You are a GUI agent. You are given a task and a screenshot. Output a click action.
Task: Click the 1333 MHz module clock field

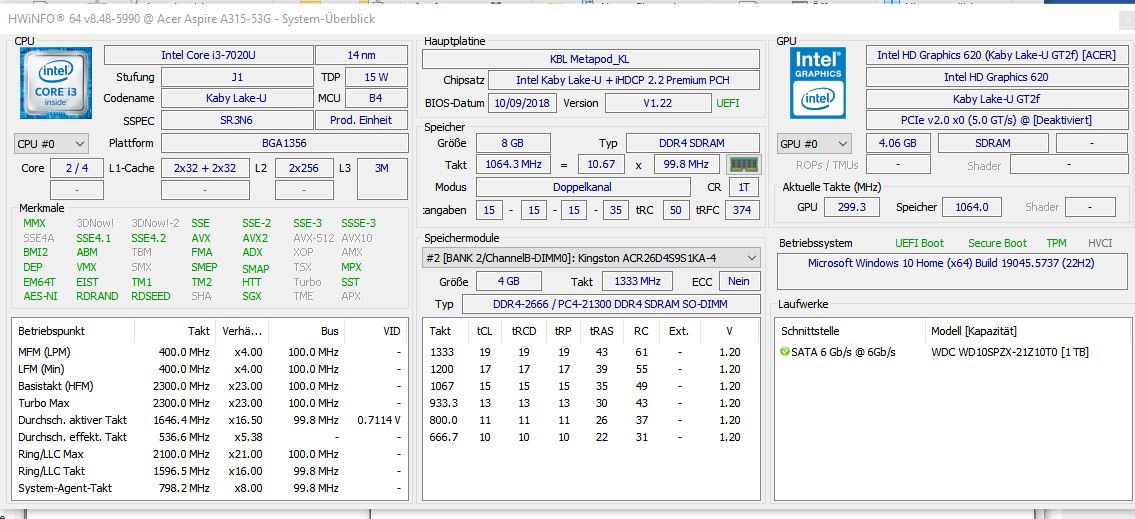(x=638, y=281)
